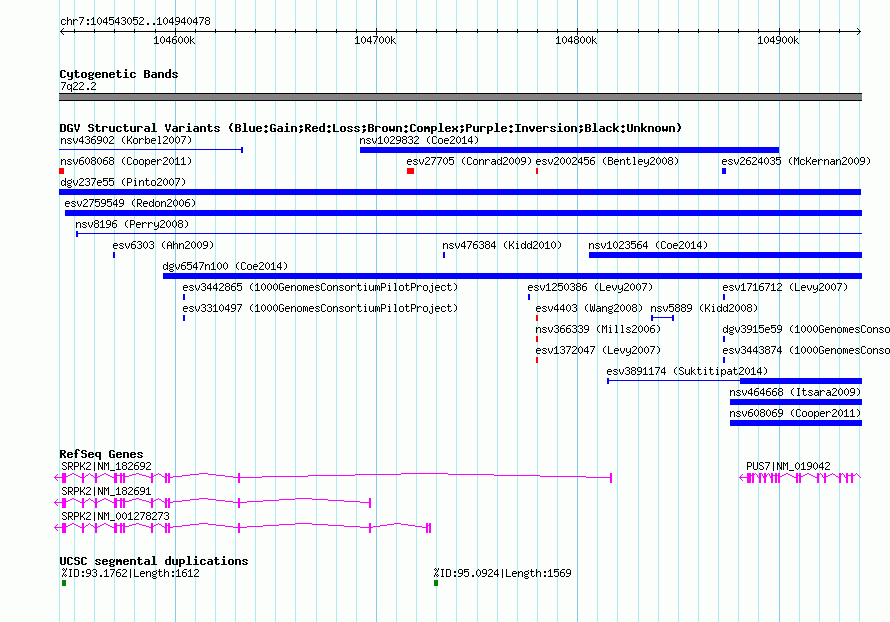Select the 104700k ruler position
Image resolution: width=890 pixels, height=622 pixels.
375,40
